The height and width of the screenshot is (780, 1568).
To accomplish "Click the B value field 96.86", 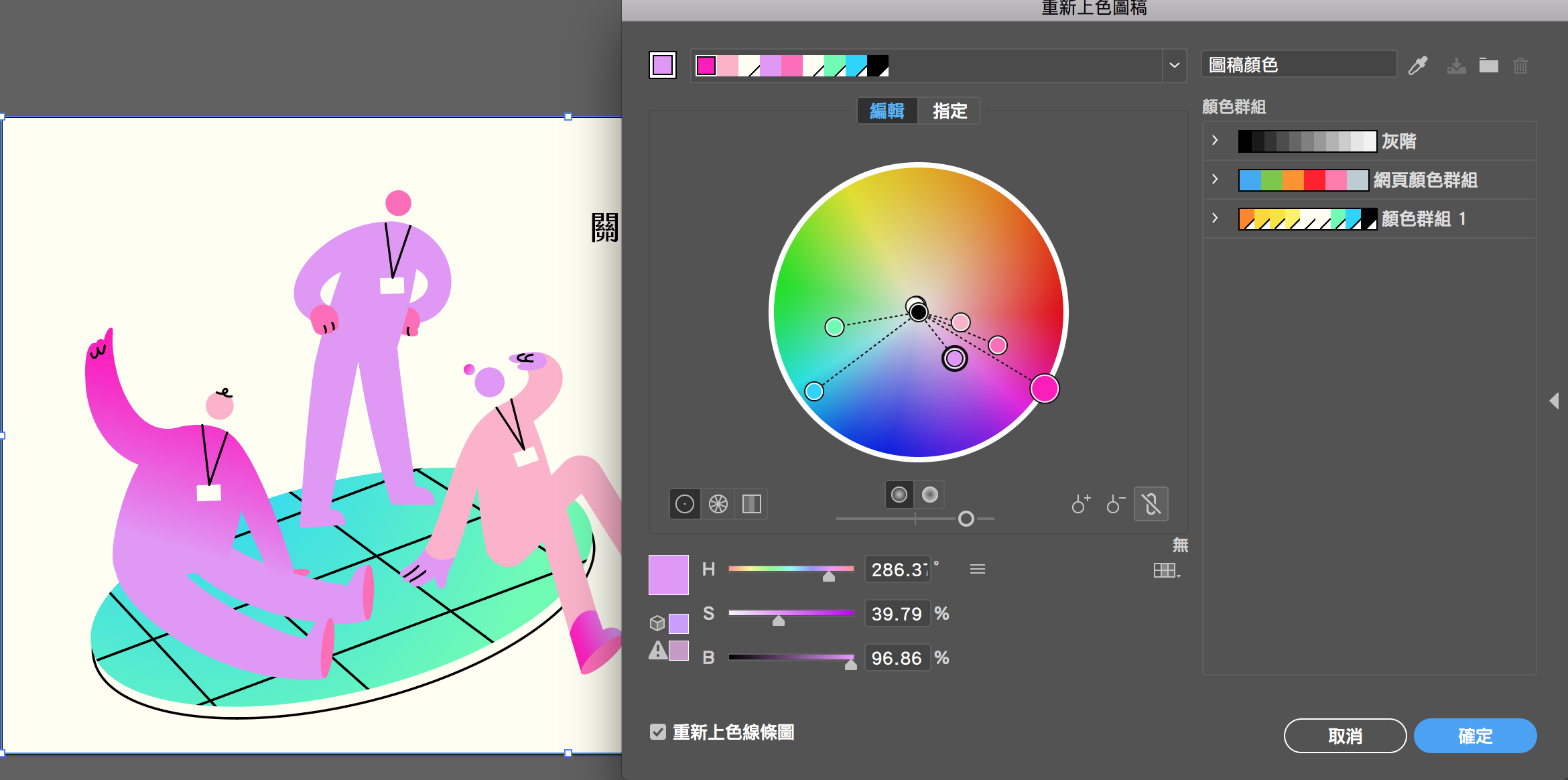I will coord(897,657).
